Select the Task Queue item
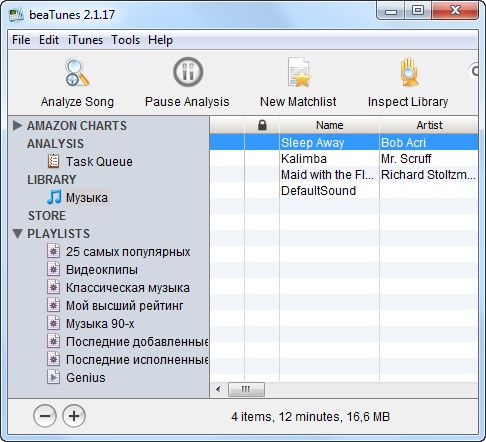This screenshot has height=442, width=486. coord(99,161)
